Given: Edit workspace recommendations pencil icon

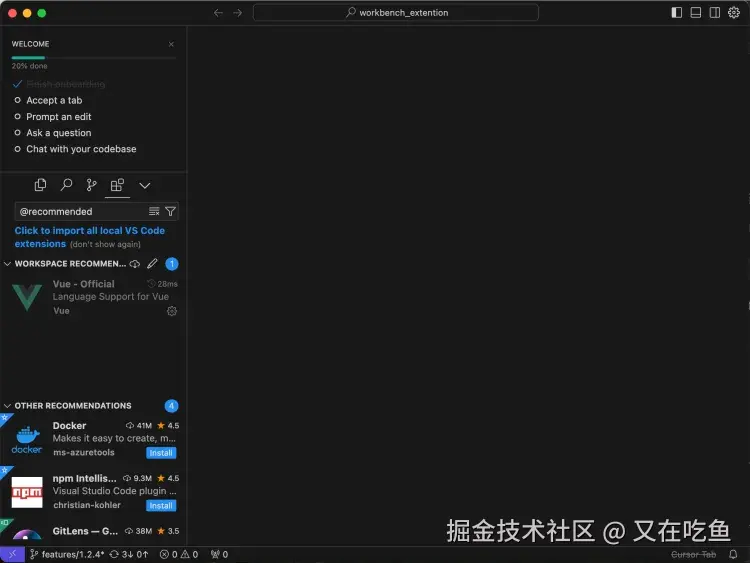Looking at the screenshot, I should click(x=152, y=264).
